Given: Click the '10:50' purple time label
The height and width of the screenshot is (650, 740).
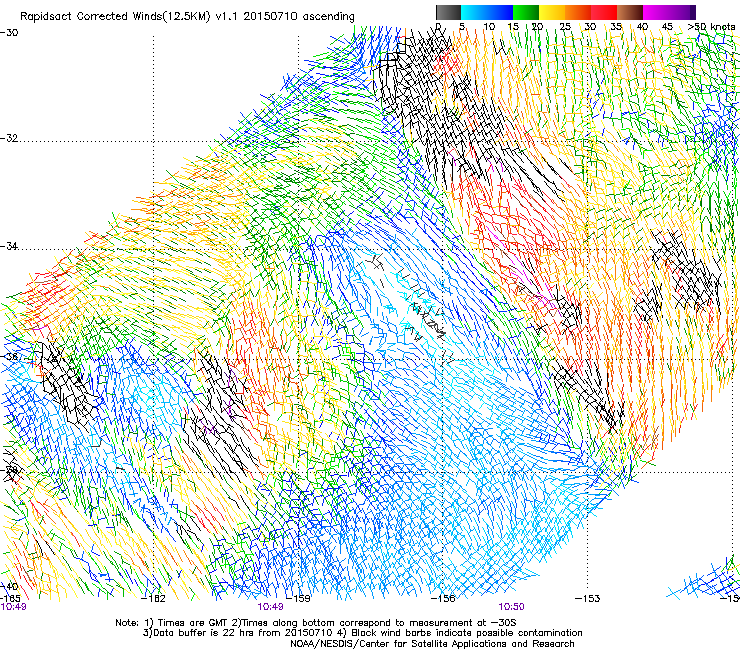Looking at the screenshot, I should pyautogui.click(x=512, y=607).
